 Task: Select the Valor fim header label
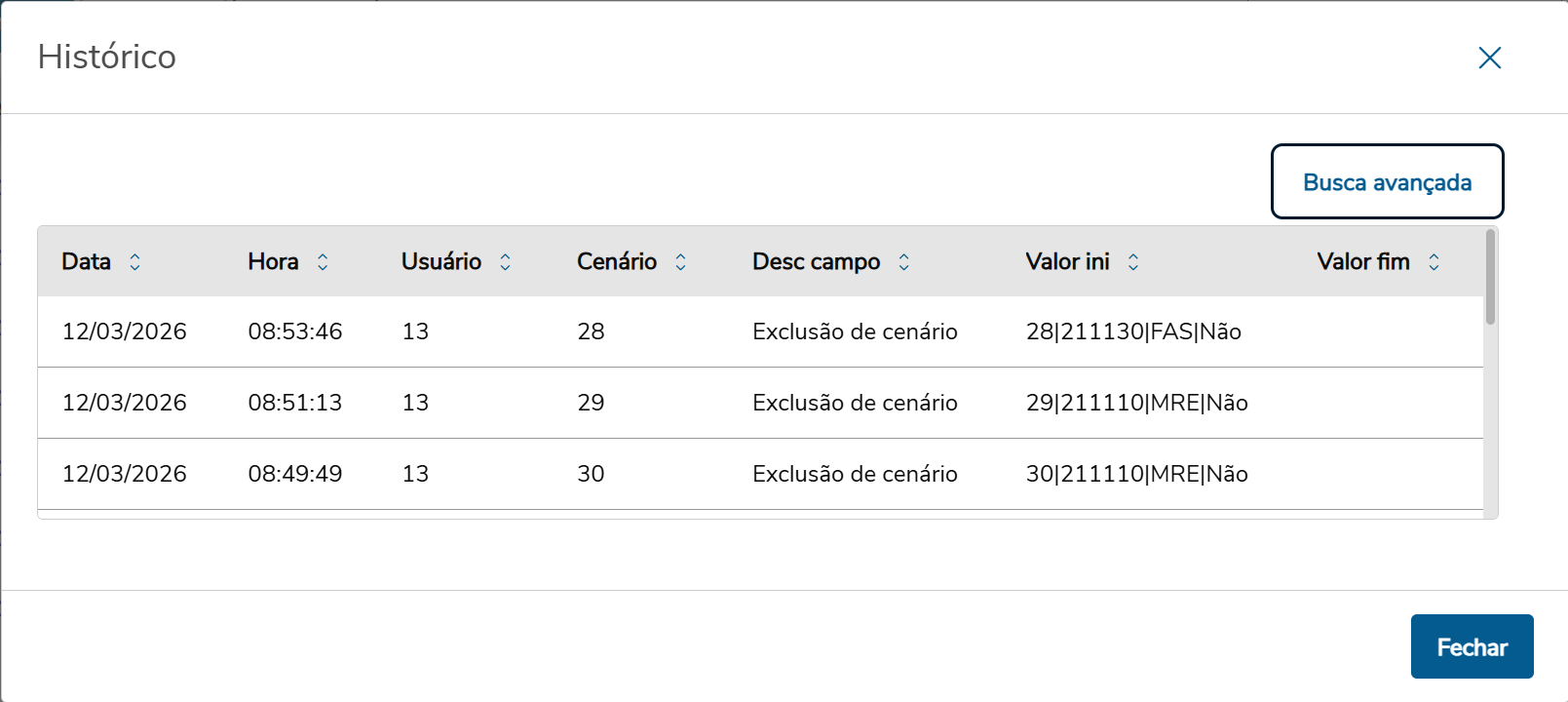click(x=1363, y=261)
